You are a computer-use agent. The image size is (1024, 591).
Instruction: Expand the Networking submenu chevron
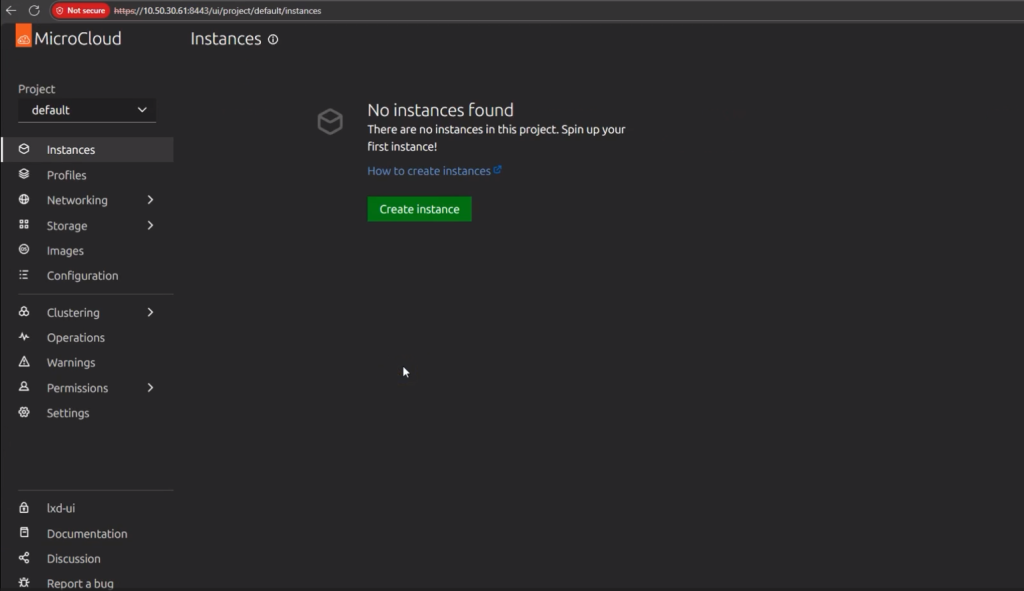[151, 200]
